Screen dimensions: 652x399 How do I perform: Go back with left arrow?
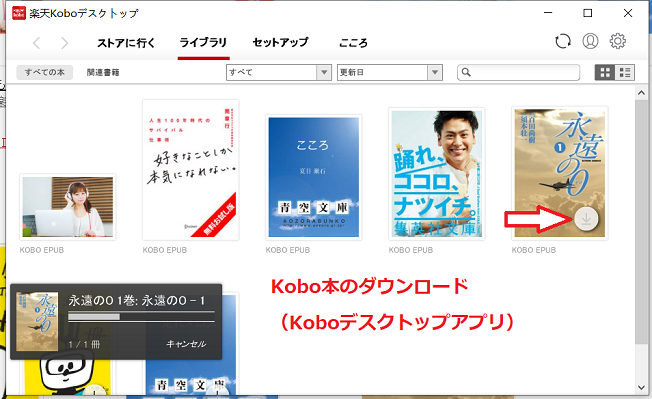point(37,43)
